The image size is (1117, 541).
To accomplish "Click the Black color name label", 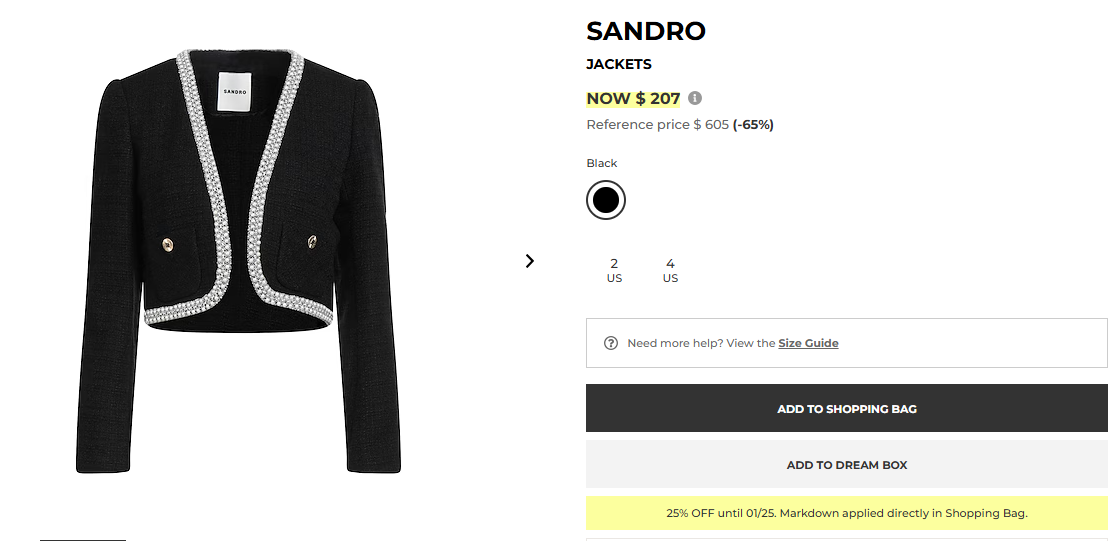I will pos(602,163).
